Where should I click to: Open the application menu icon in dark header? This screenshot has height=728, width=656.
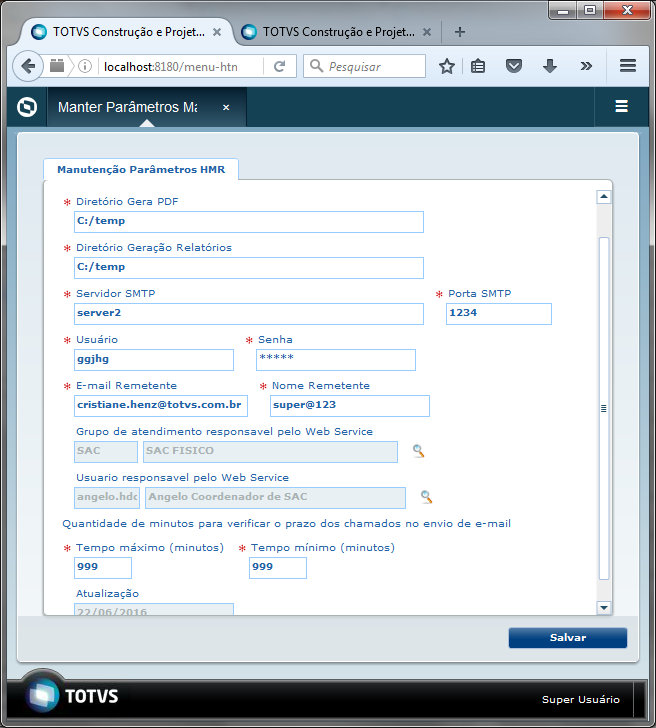622,106
